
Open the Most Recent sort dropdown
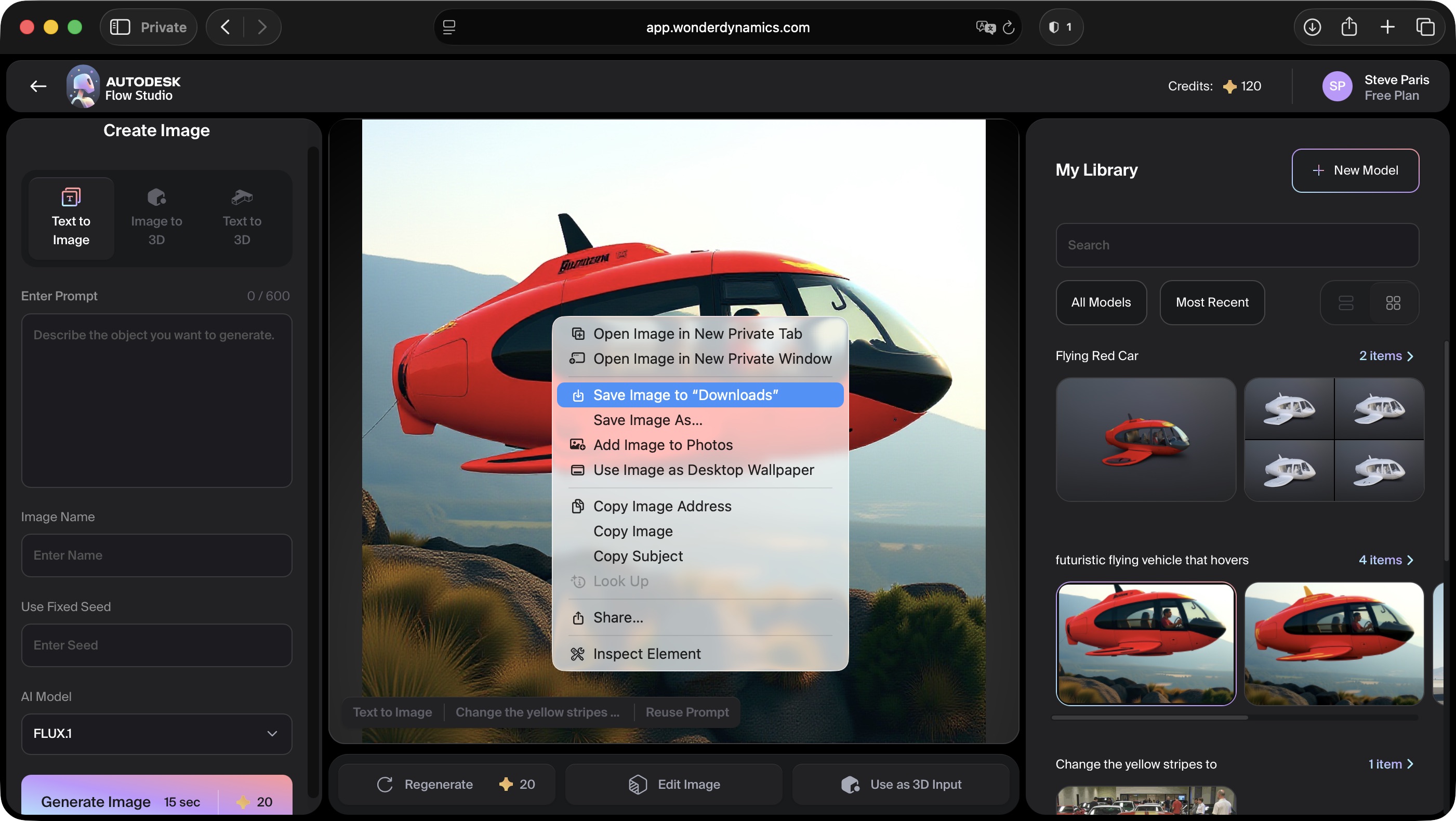coord(1212,302)
